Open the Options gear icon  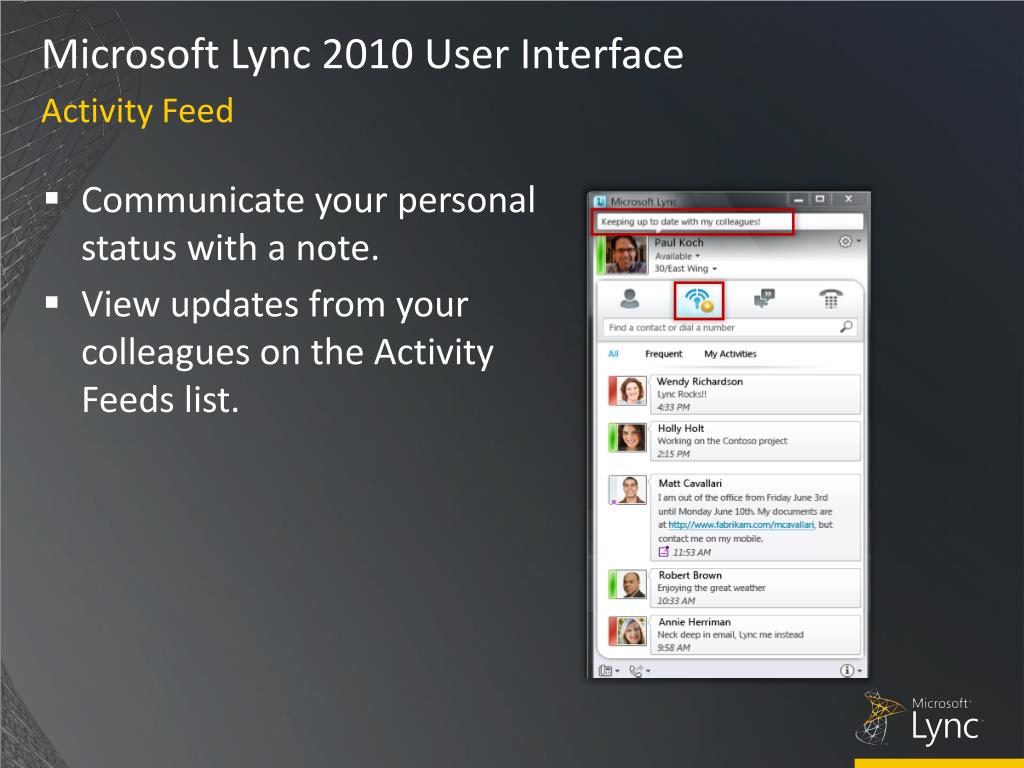[x=844, y=241]
